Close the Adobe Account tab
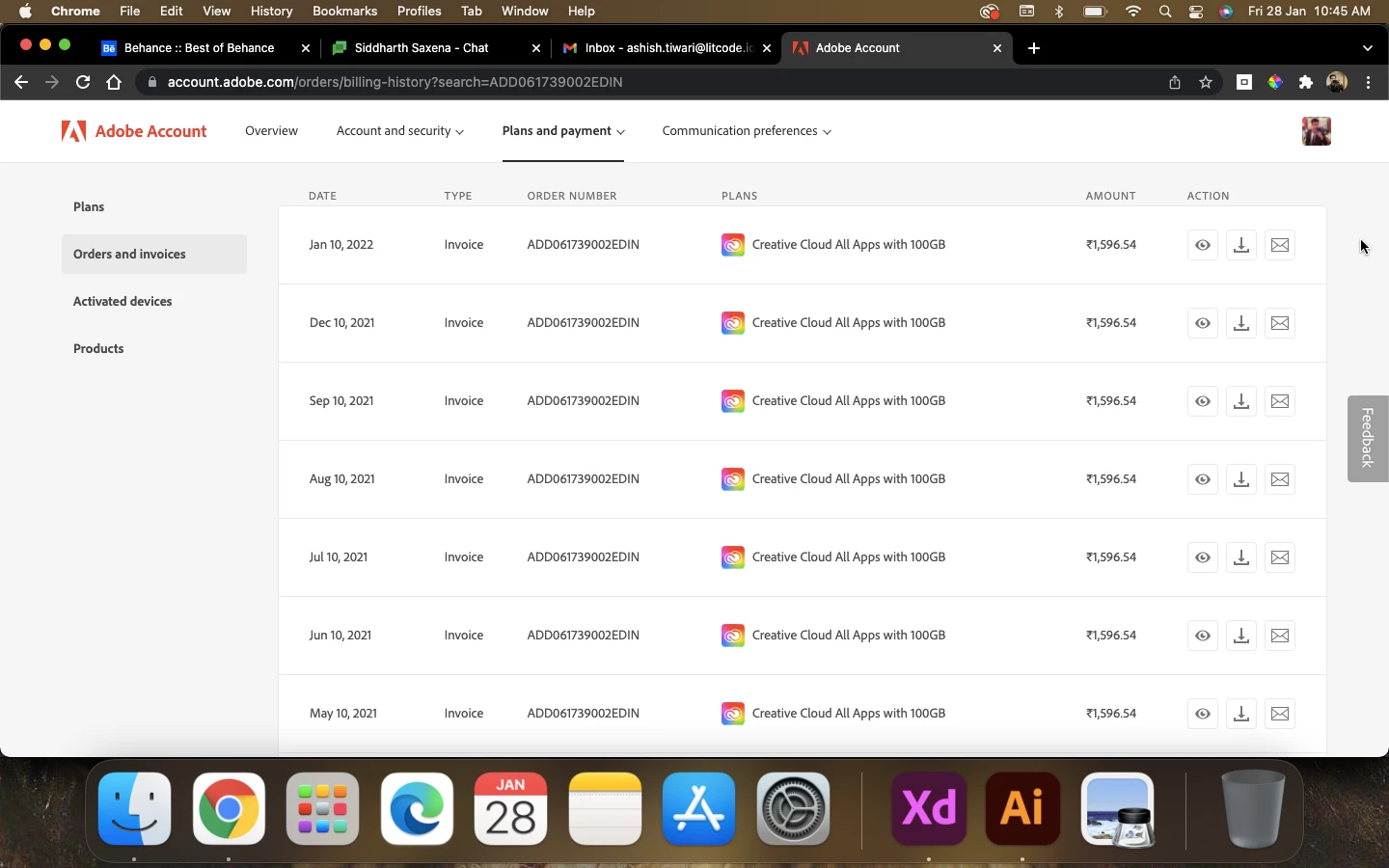Viewport: 1389px width, 868px height. click(997, 48)
